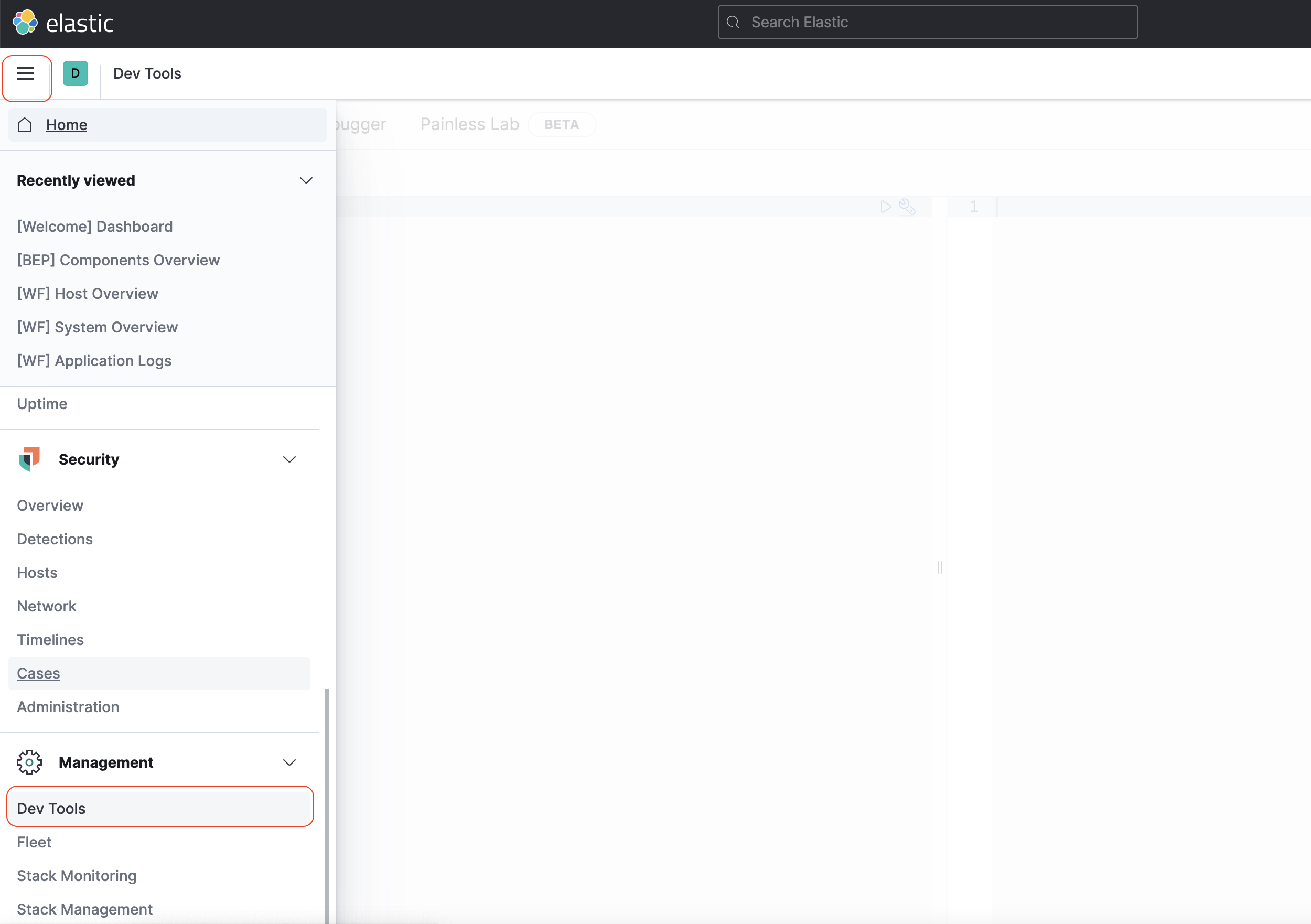Toggle the hamburger navigation menu button

pyautogui.click(x=25, y=73)
